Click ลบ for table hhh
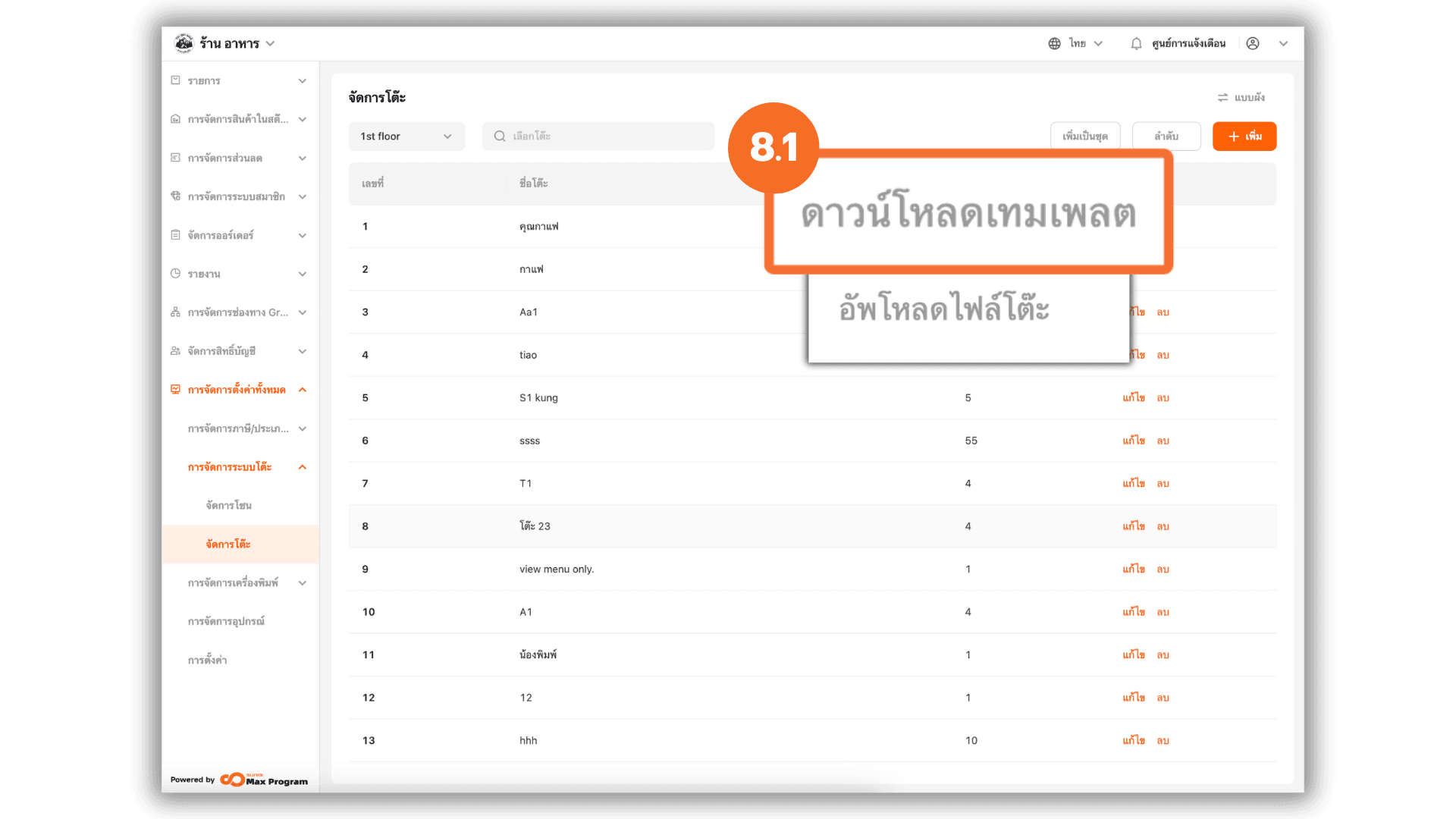1456x819 pixels. coord(1163,741)
